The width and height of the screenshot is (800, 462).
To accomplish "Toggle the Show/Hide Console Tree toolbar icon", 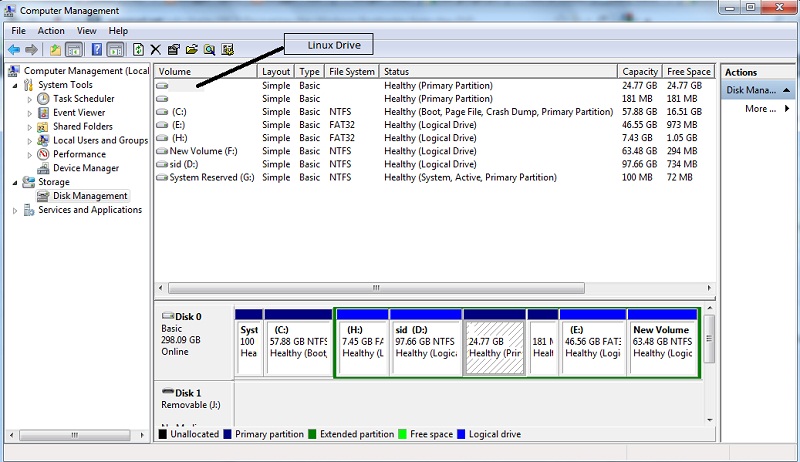I will point(73,49).
